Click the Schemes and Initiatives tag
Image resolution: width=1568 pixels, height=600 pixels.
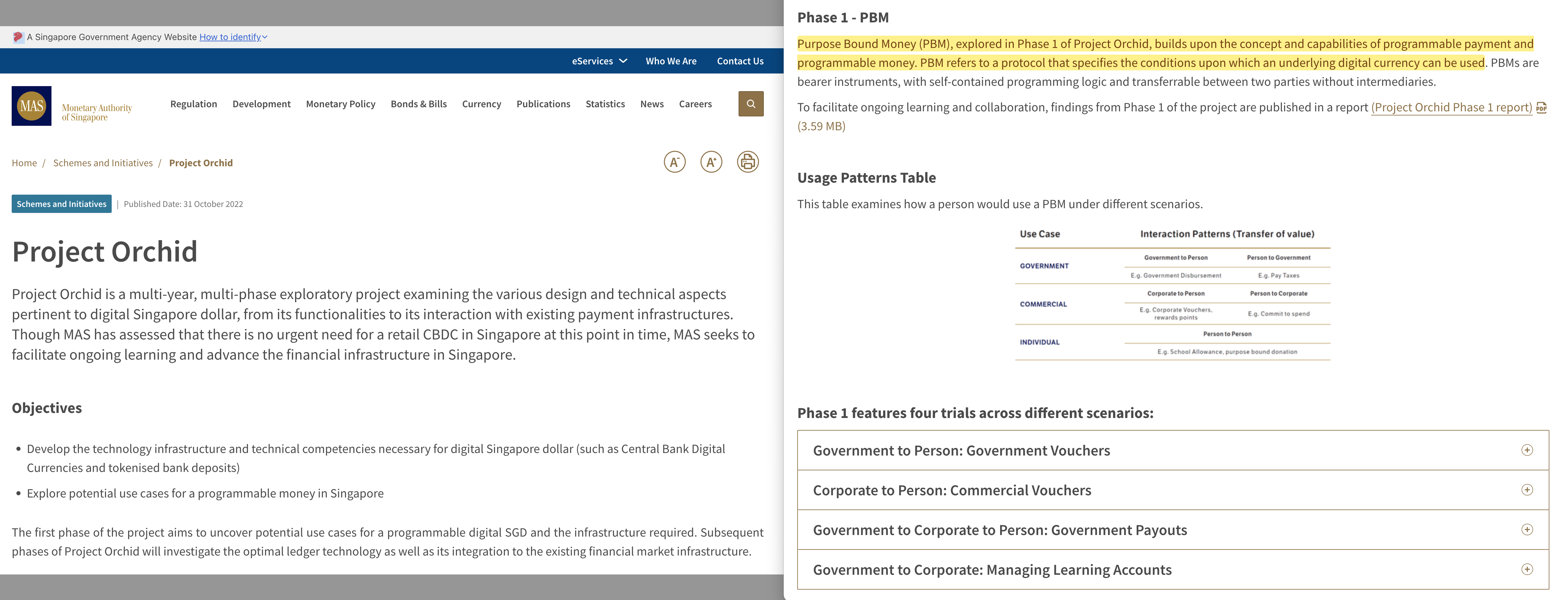[x=62, y=204]
